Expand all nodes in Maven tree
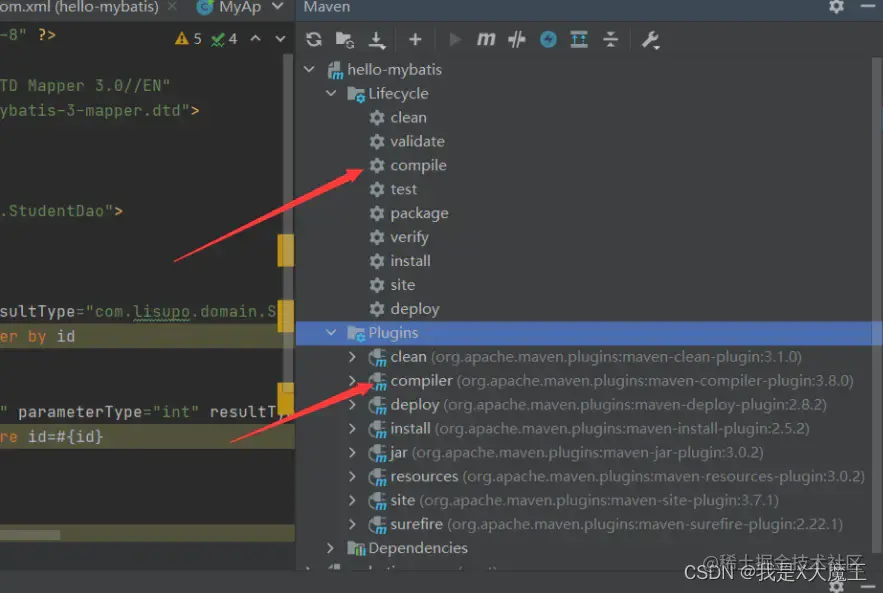This screenshot has height=593, width=883. (579, 39)
